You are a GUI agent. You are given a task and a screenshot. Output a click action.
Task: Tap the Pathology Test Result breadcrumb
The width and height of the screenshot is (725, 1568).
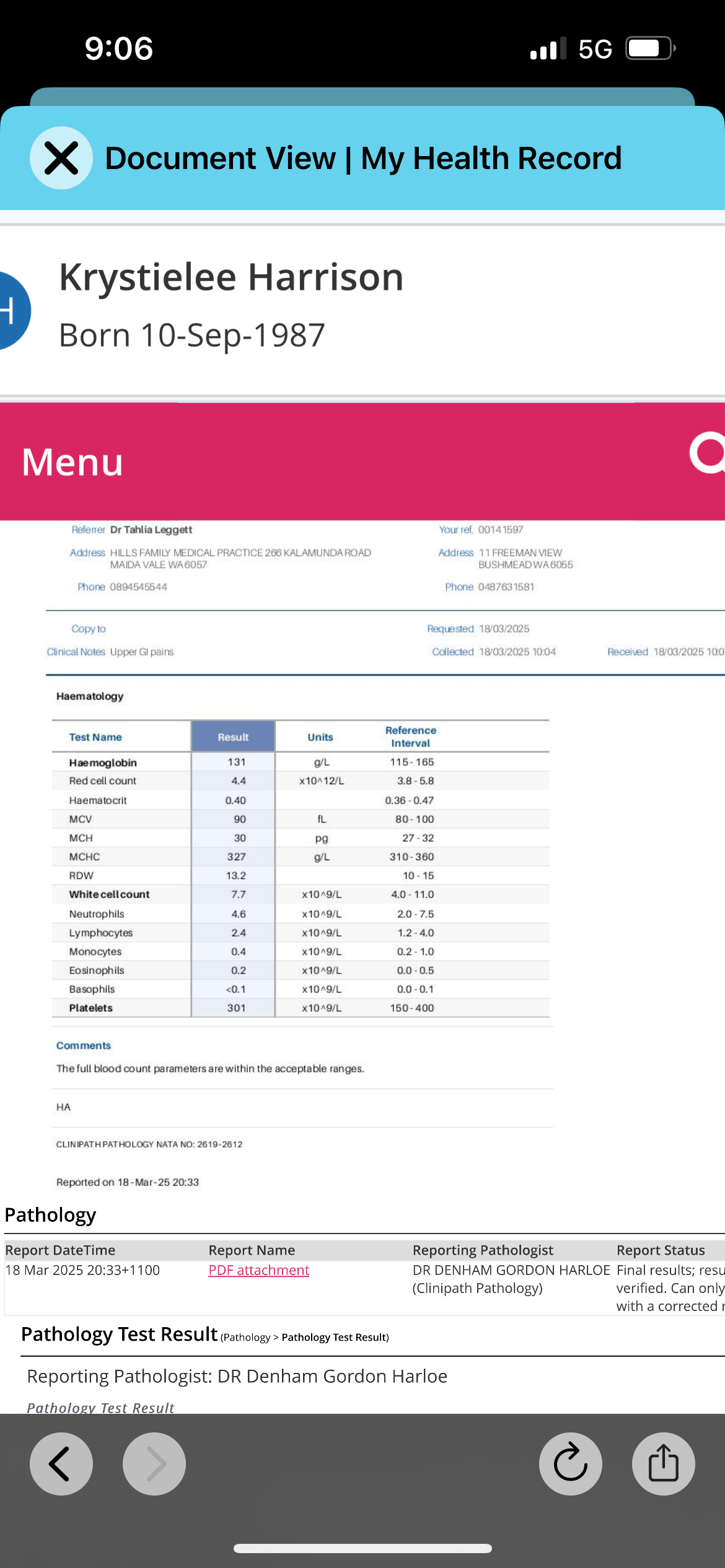point(335,1337)
